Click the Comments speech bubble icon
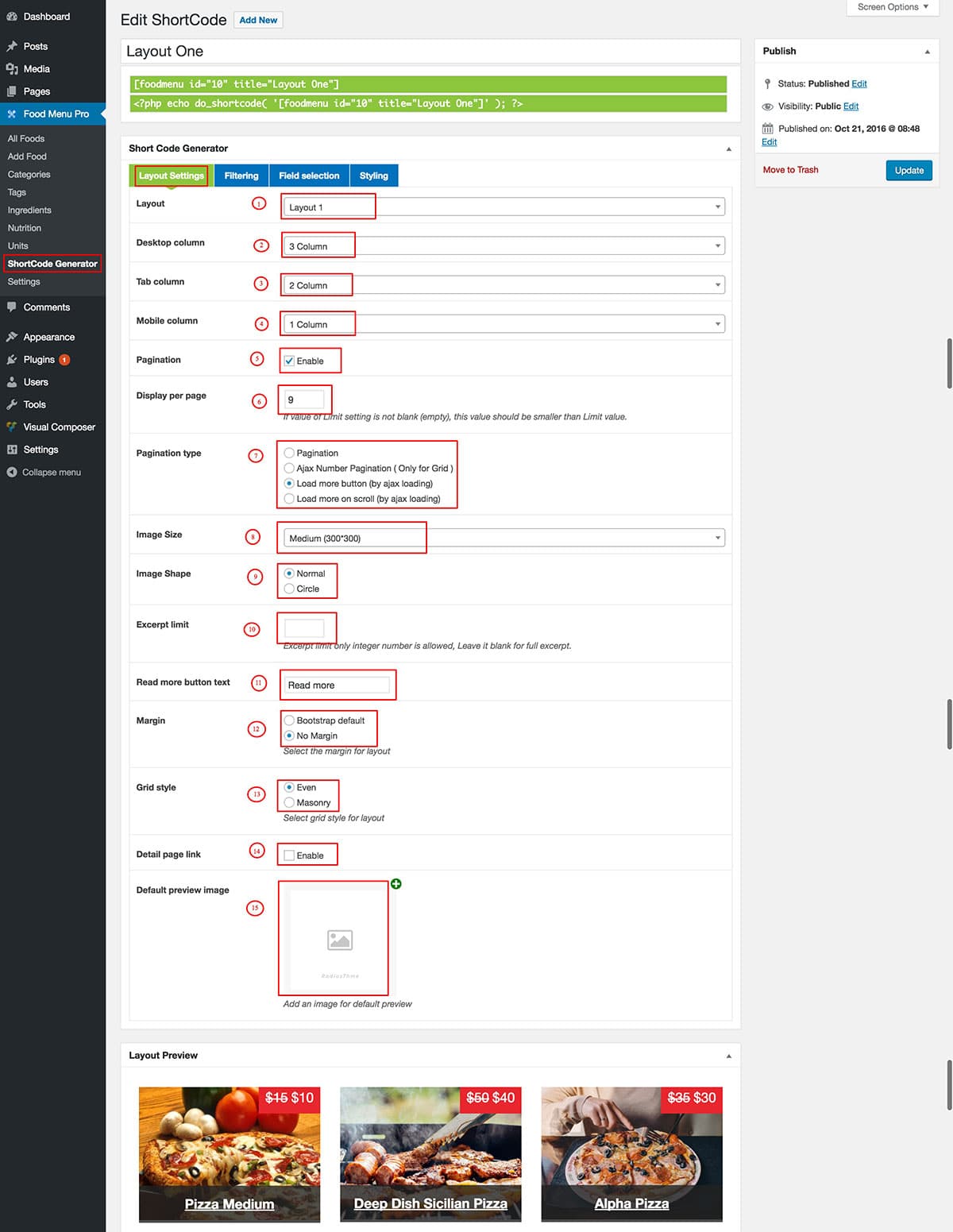Image resolution: width=953 pixels, height=1232 pixels. [12, 307]
